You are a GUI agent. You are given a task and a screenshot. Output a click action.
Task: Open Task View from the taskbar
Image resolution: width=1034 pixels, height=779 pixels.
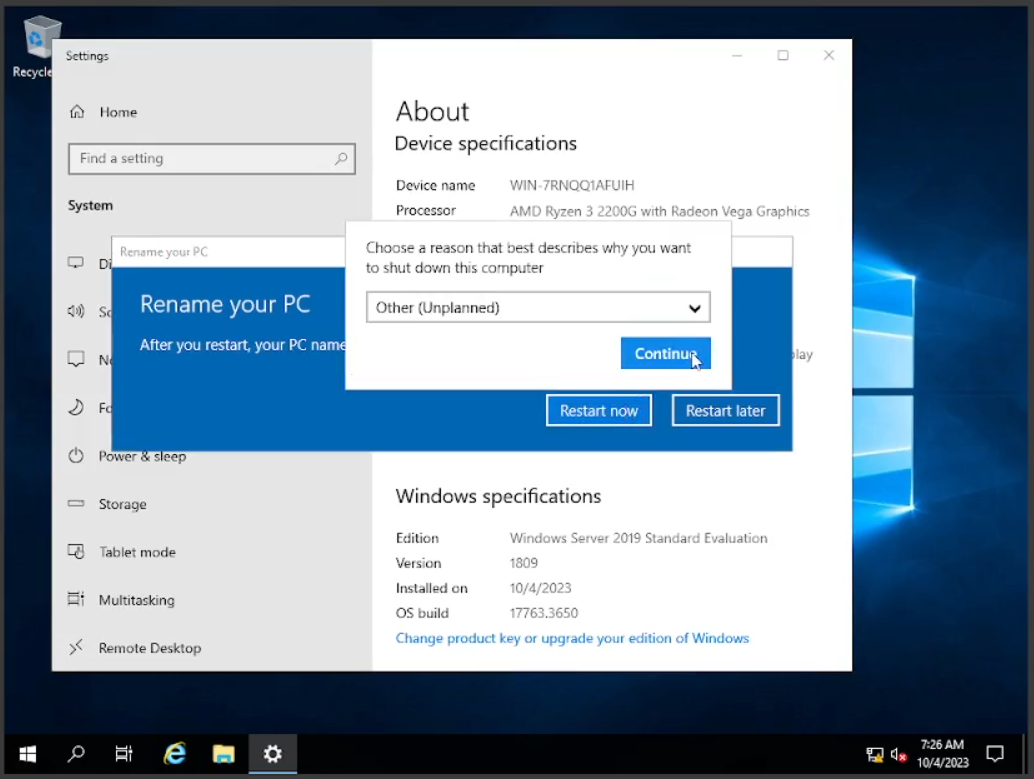[x=124, y=753]
